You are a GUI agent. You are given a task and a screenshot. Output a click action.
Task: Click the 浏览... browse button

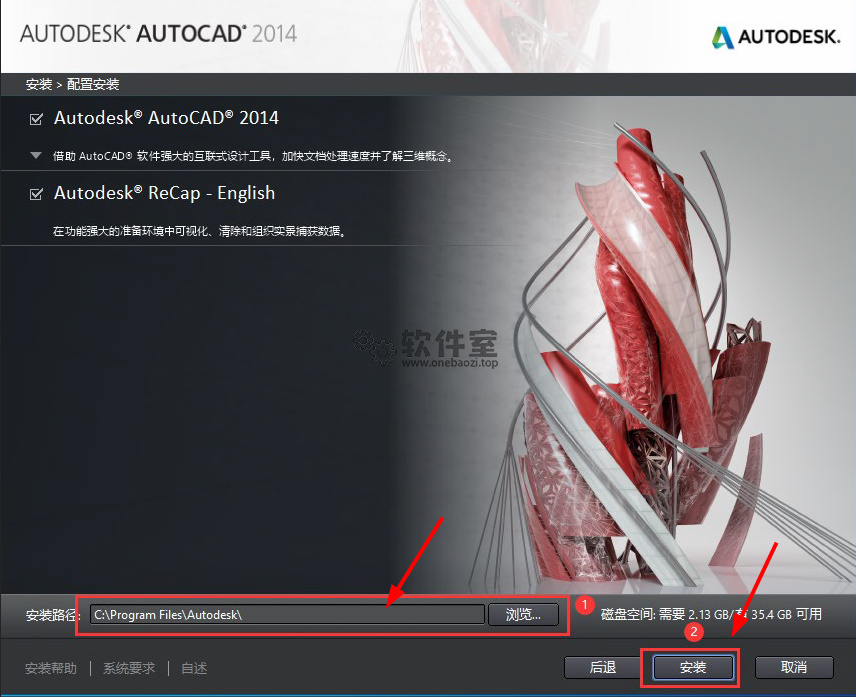coord(523,615)
